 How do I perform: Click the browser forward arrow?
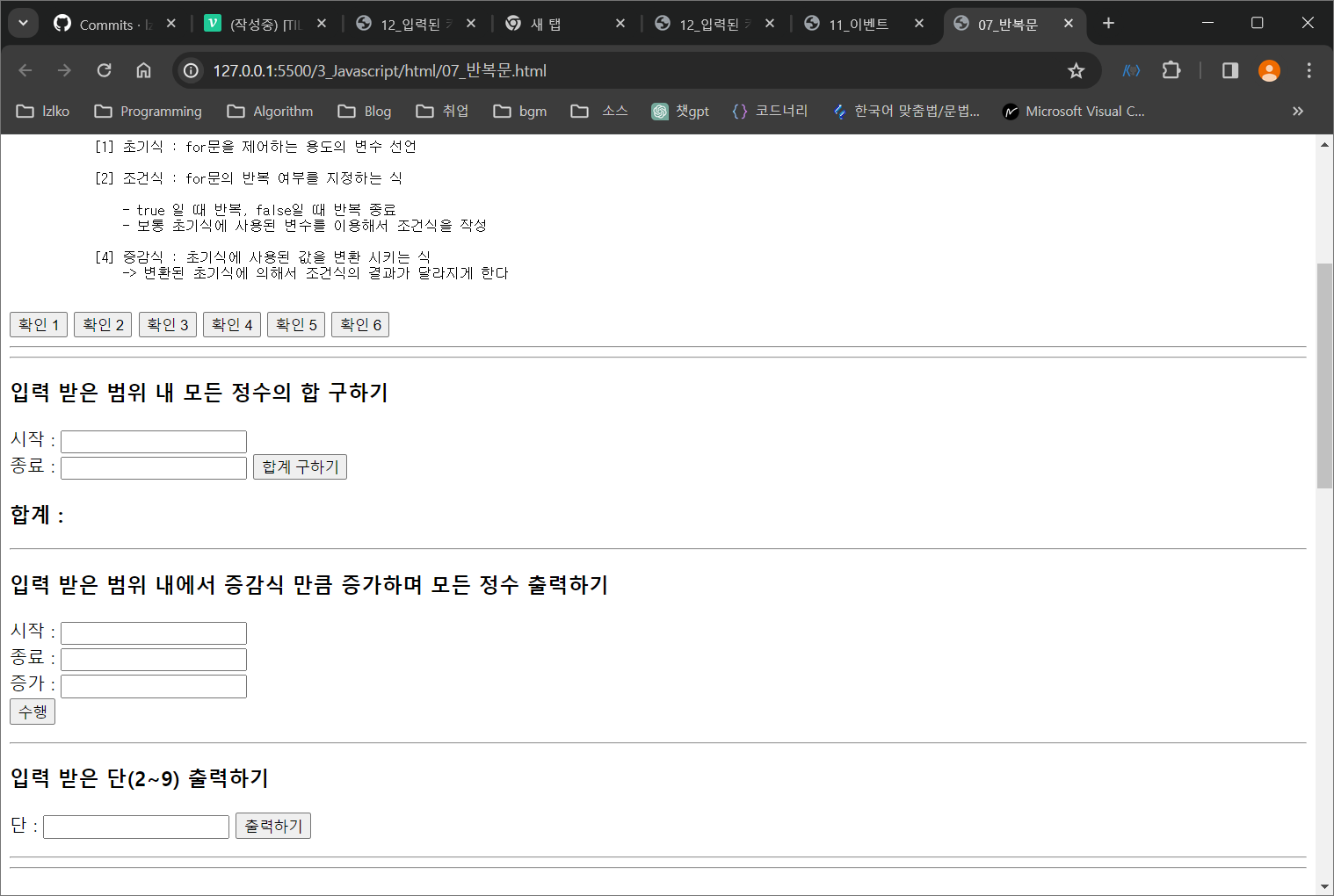64,70
